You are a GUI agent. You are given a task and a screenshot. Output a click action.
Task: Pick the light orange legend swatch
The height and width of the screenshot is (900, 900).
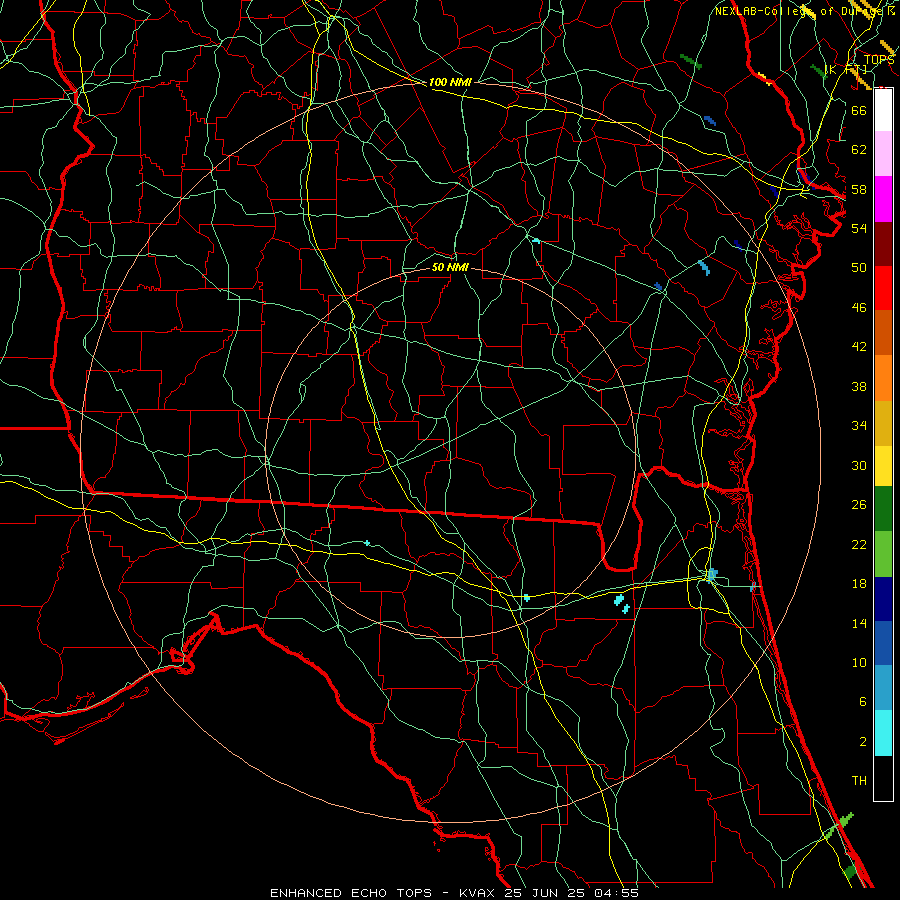(x=883, y=378)
